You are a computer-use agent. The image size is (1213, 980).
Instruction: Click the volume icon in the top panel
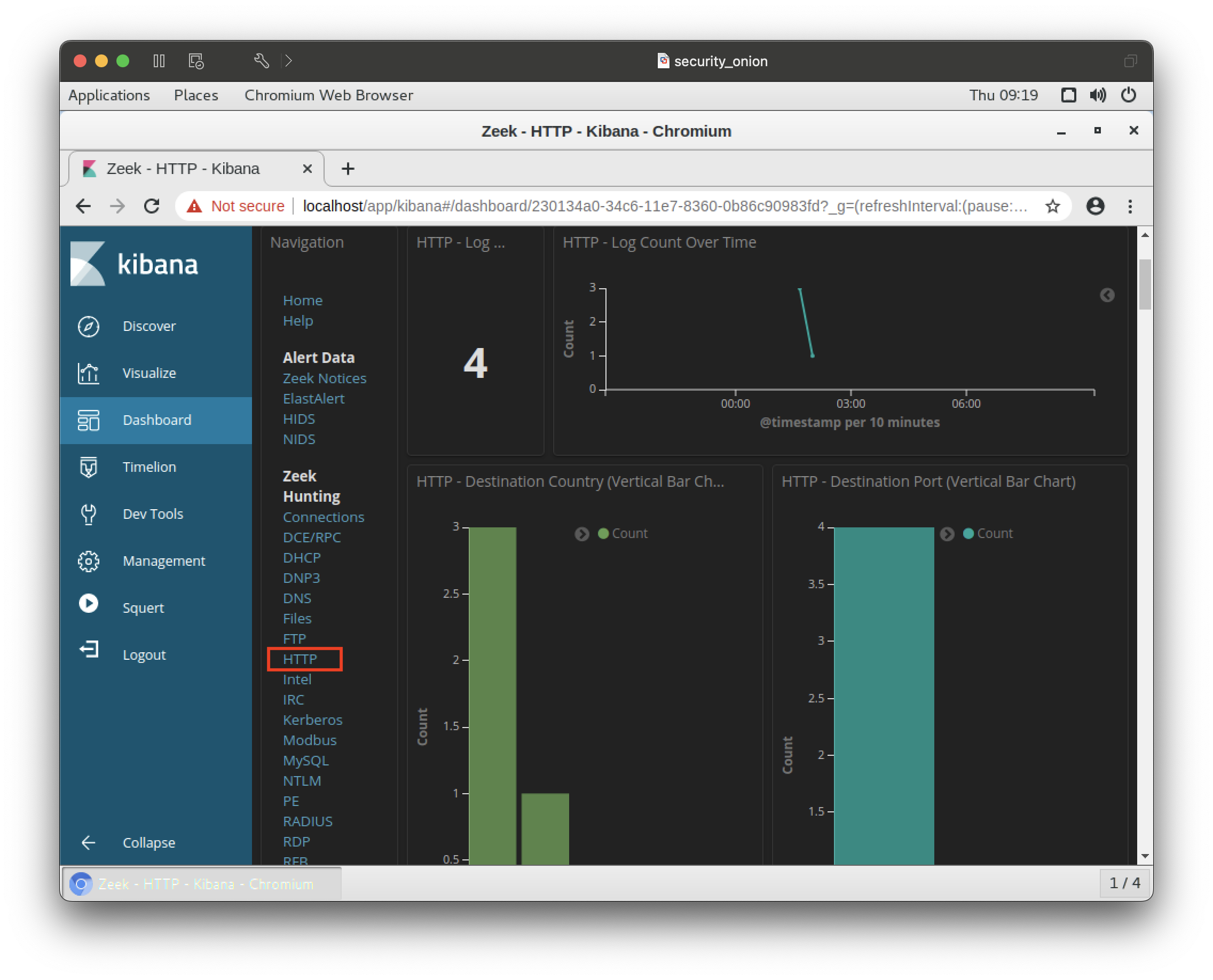[1098, 95]
